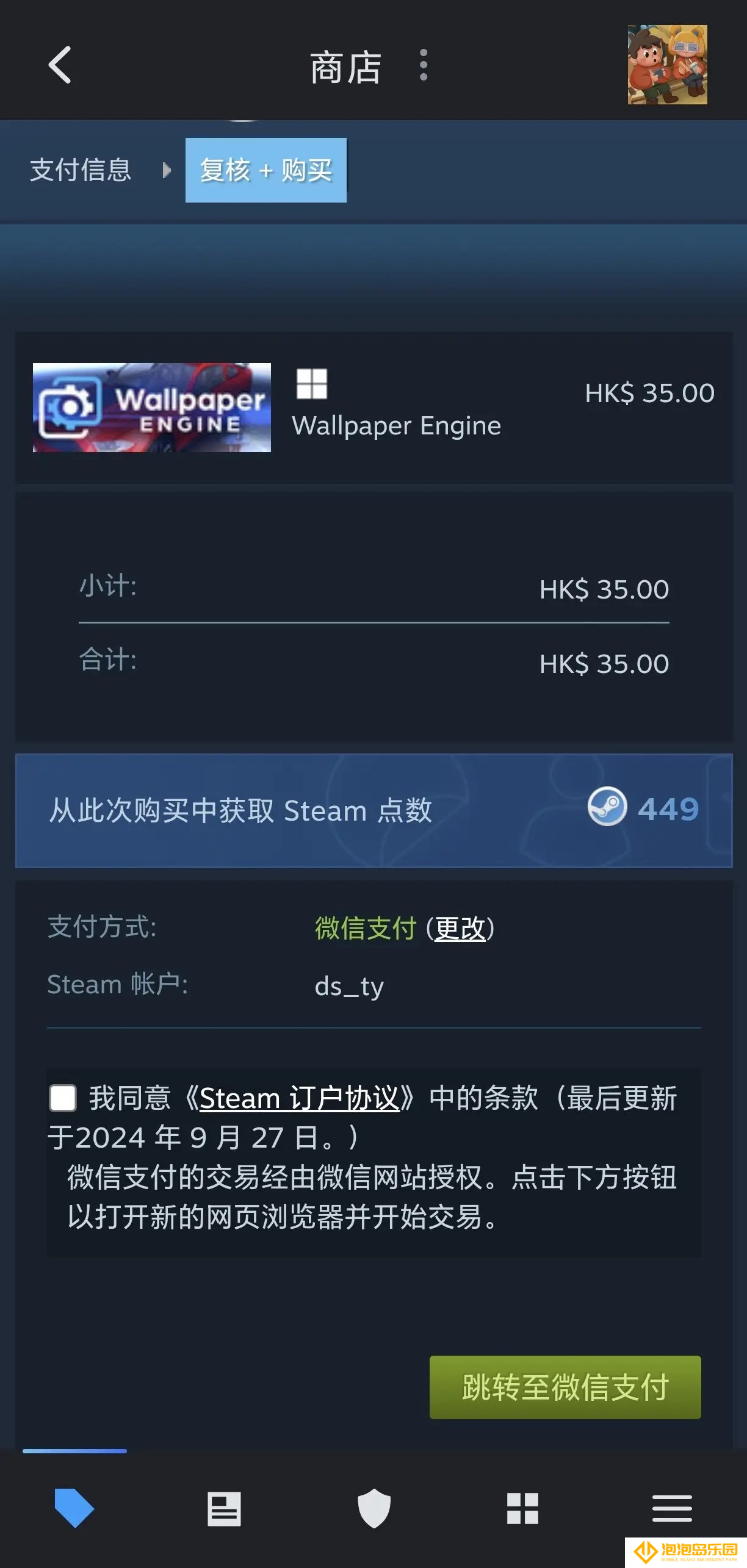Check the Steam subscriber agreement checkbox
The height and width of the screenshot is (1568, 747).
(x=62, y=1098)
